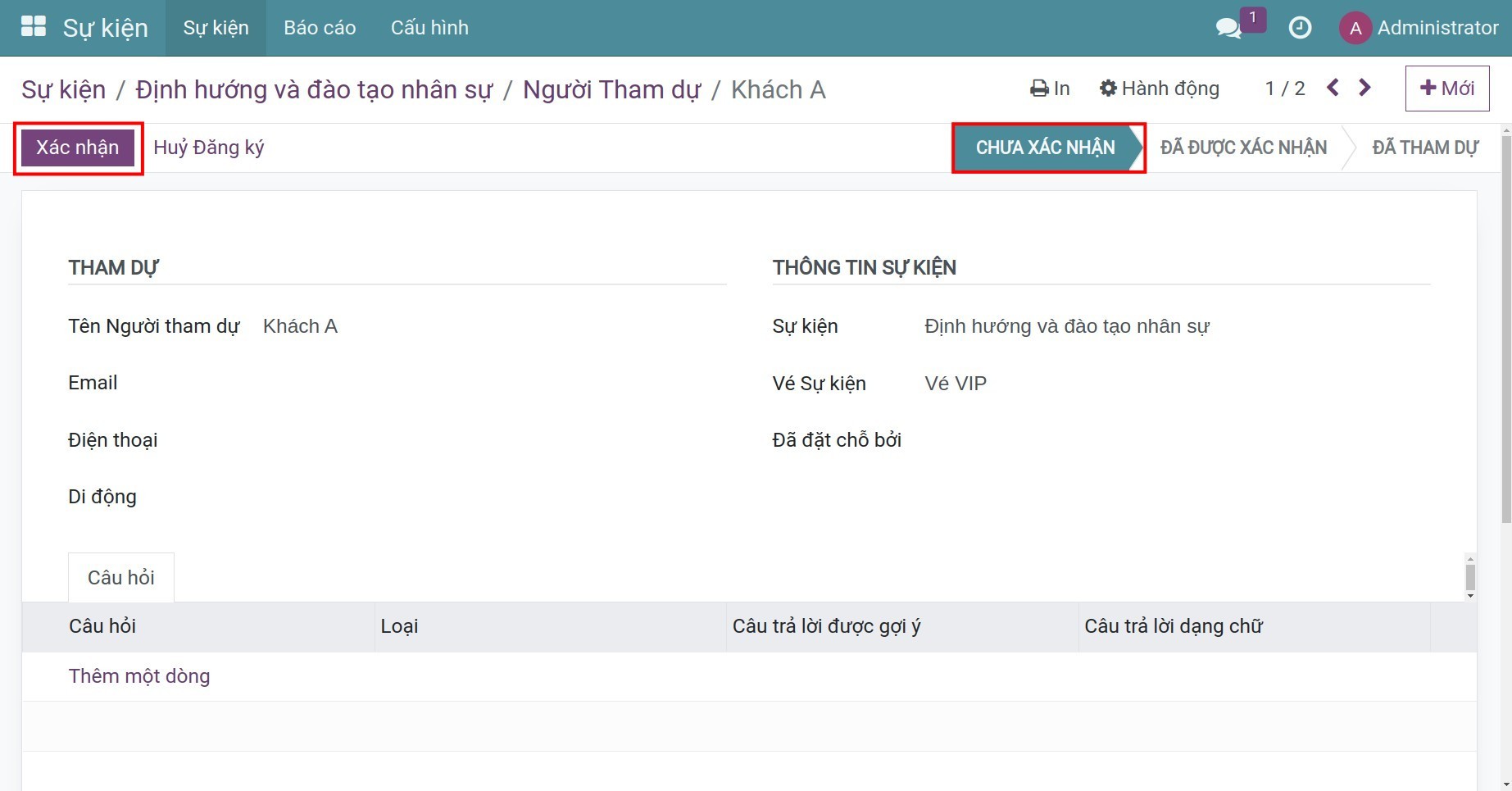The height and width of the screenshot is (791, 1512).
Task: Open scheduled activities via the clock icon
Action: click(x=1301, y=27)
